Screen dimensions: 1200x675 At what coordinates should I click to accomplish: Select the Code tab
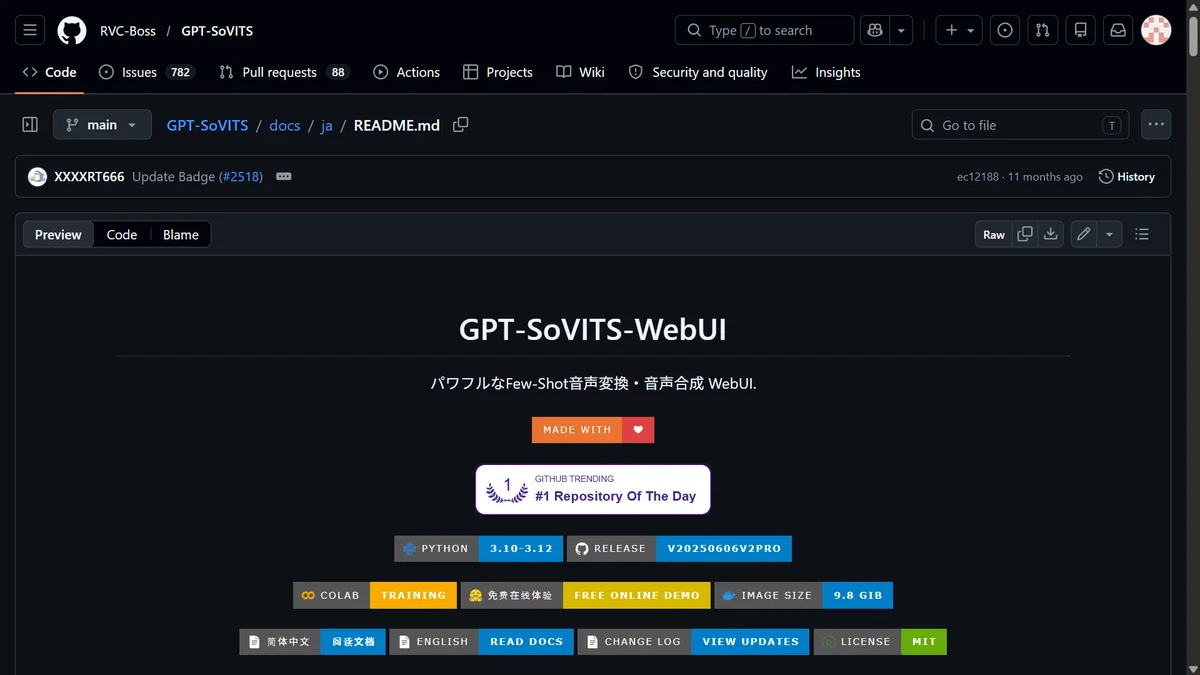point(50,72)
